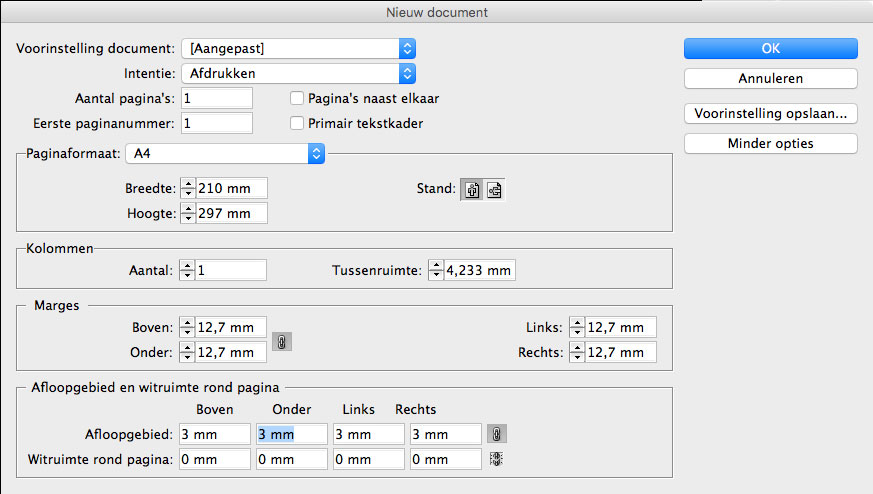Decrease Breedte with down stepper arrow
The width and height of the screenshot is (873, 494).
188,193
